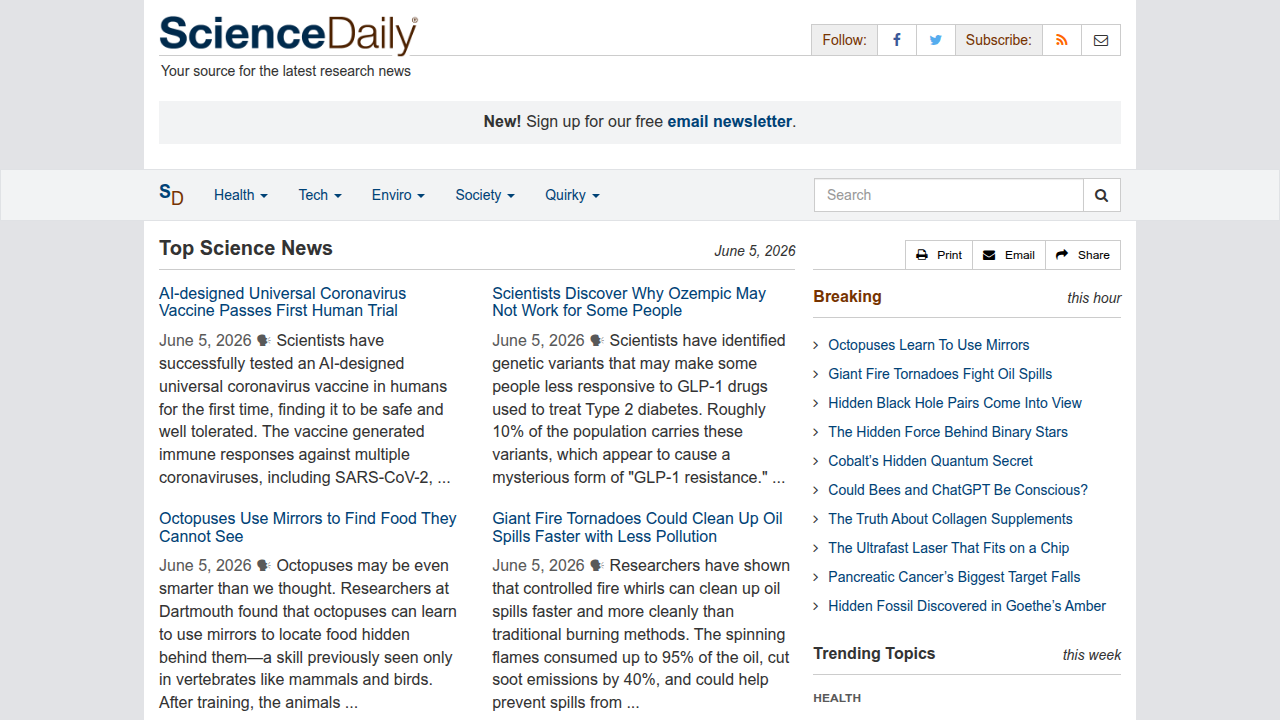Open the ScienceDaily Facebook page icon
The height and width of the screenshot is (720, 1280).
(897, 40)
